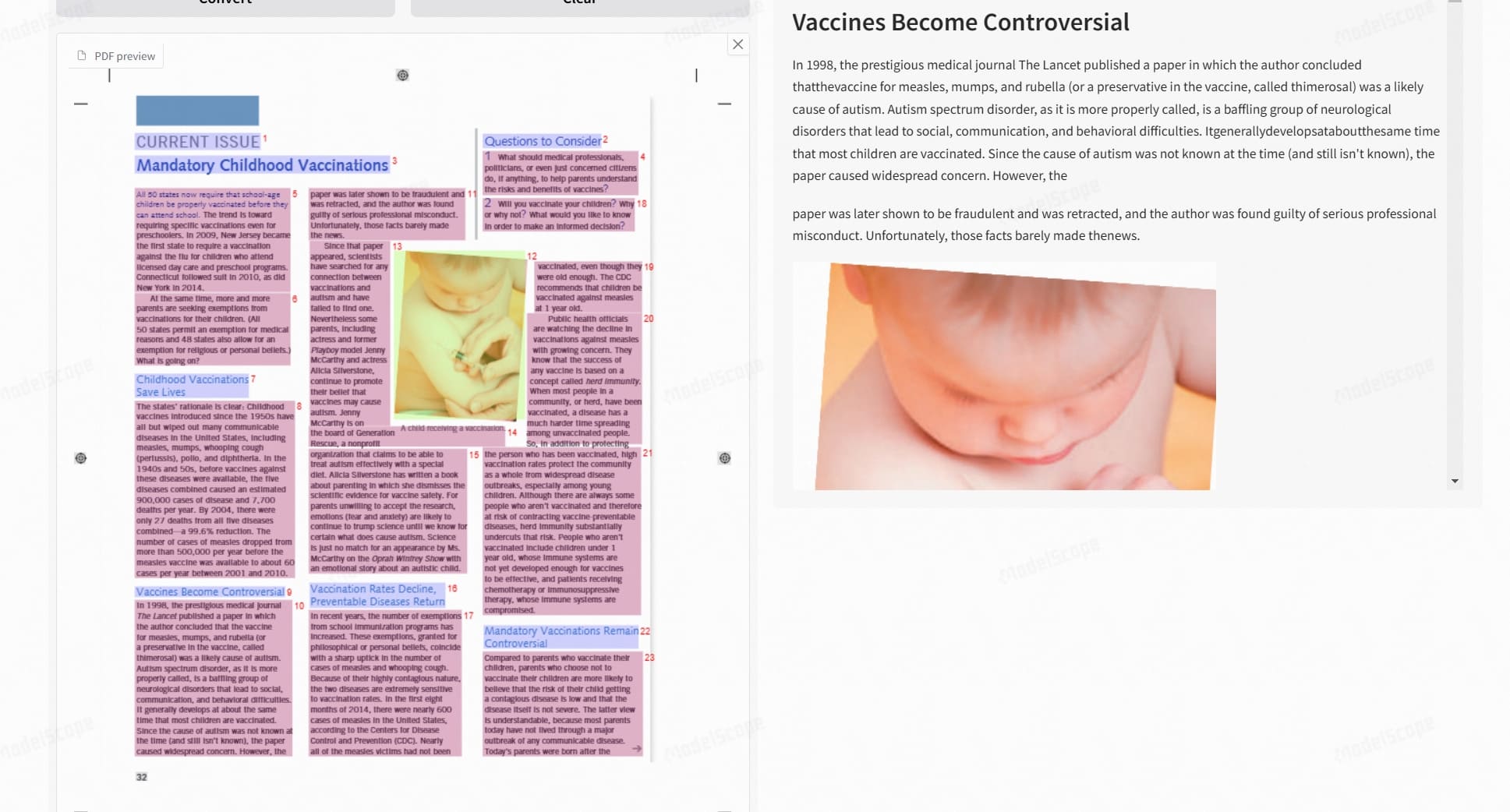1510x812 pixels.
Task: Click the 'Questions to Consider' heading
Action: pos(543,141)
